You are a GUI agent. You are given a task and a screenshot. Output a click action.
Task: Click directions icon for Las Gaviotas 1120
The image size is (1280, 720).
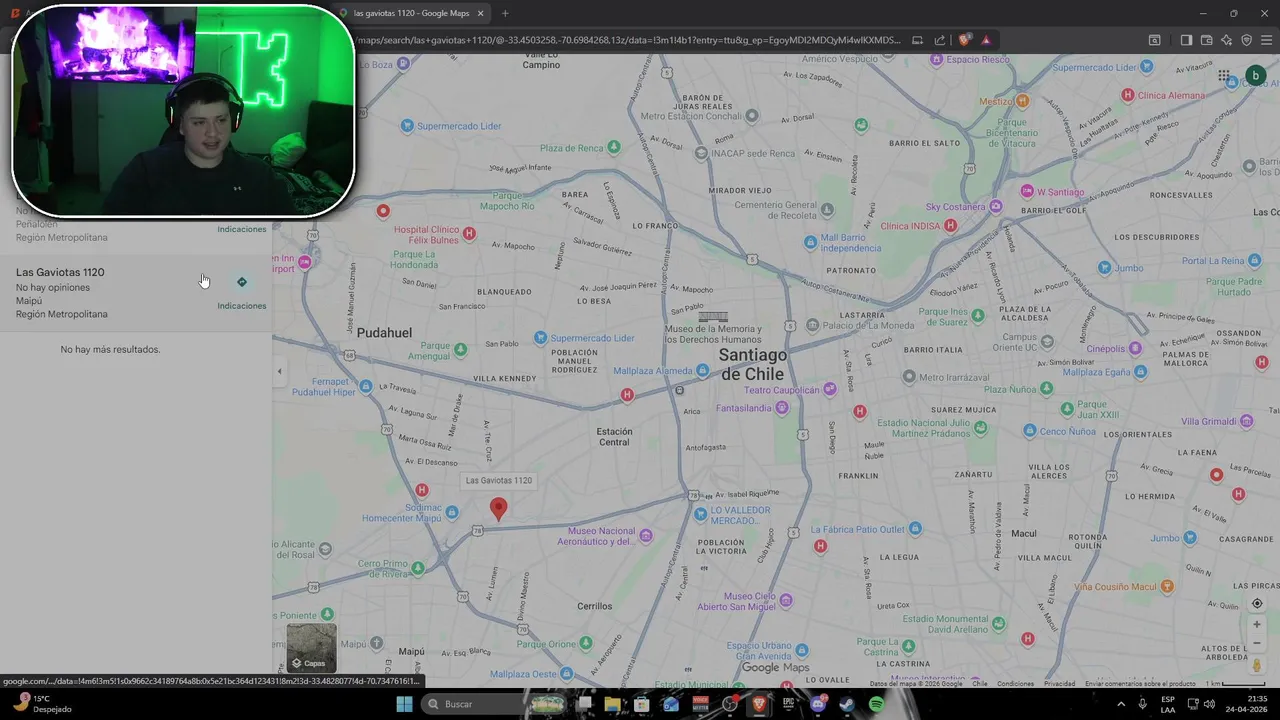click(241, 282)
